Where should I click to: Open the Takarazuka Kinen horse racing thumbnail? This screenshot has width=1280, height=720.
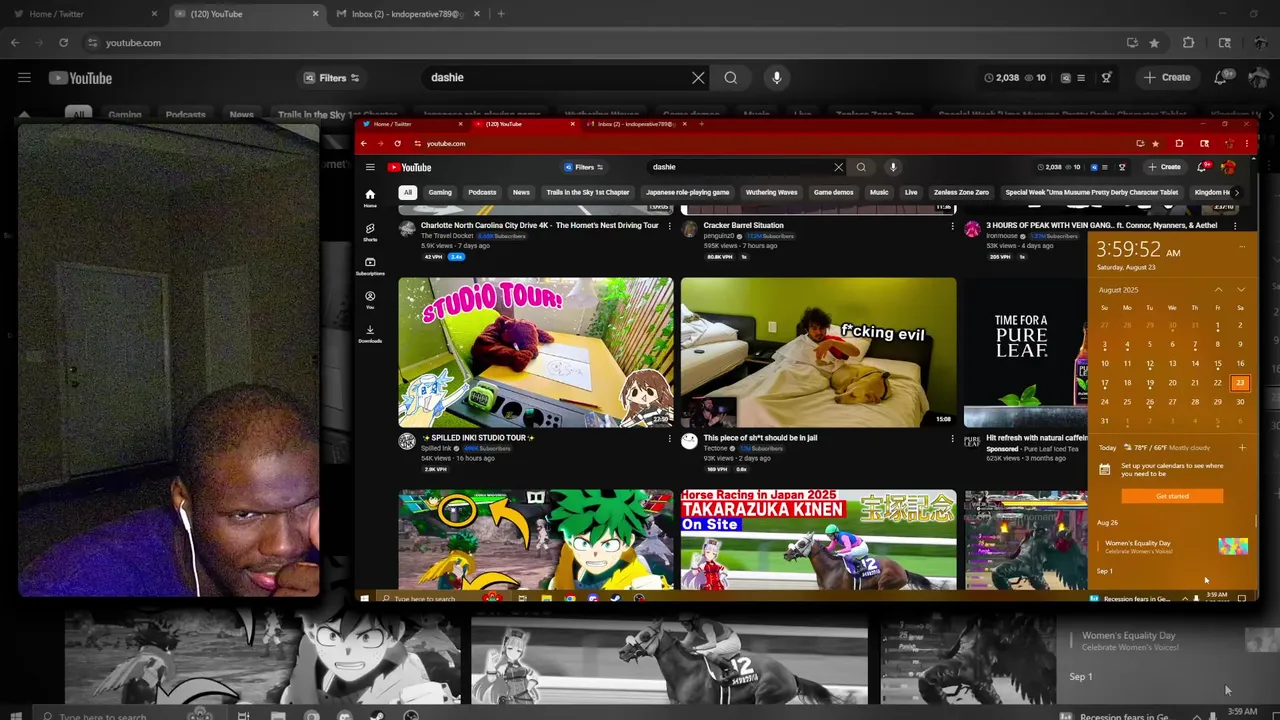[818, 539]
